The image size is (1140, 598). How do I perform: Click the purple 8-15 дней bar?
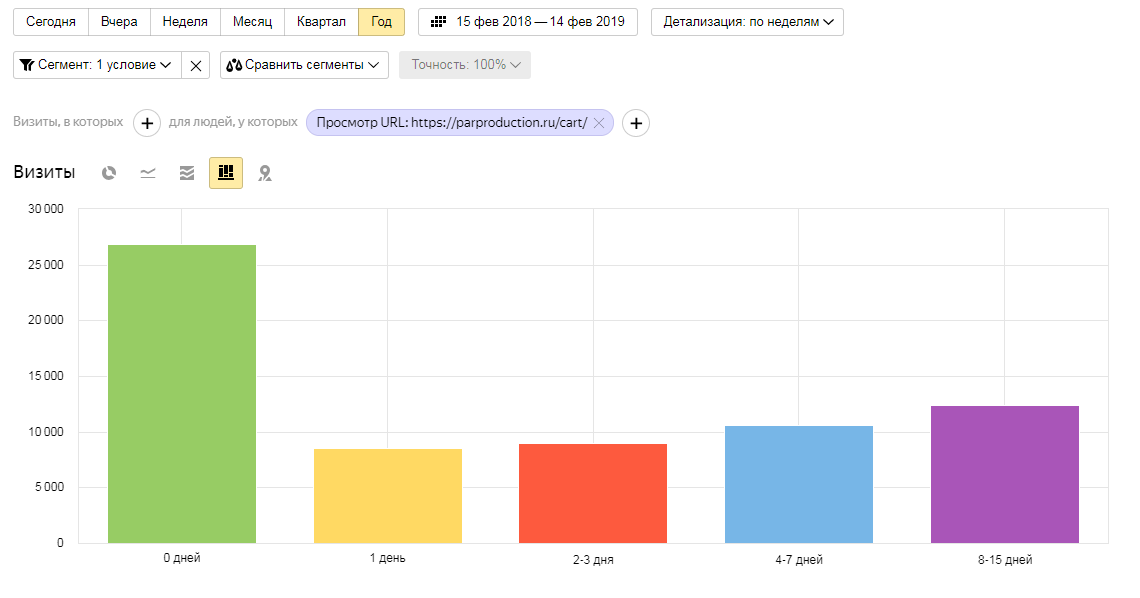[x=1004, y=474]
